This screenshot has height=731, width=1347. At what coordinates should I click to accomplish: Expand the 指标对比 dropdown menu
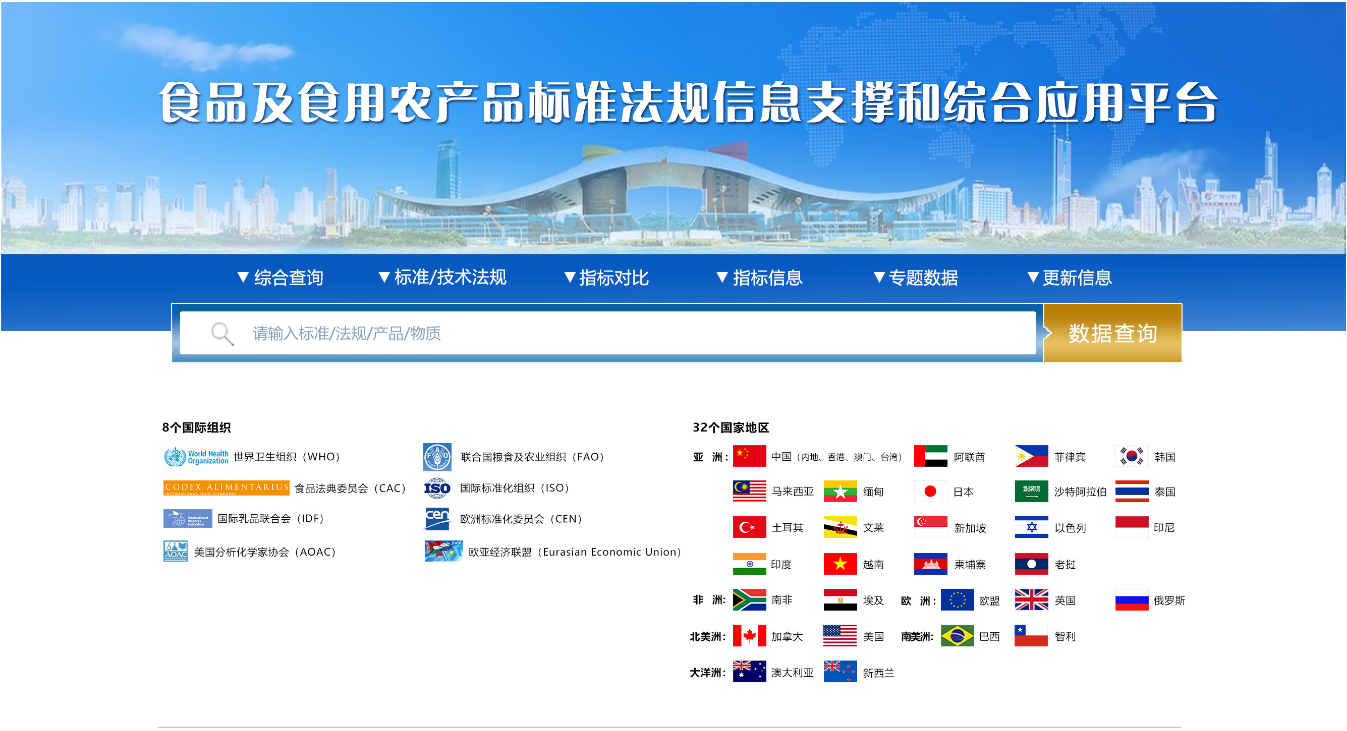tap(606, 278)
